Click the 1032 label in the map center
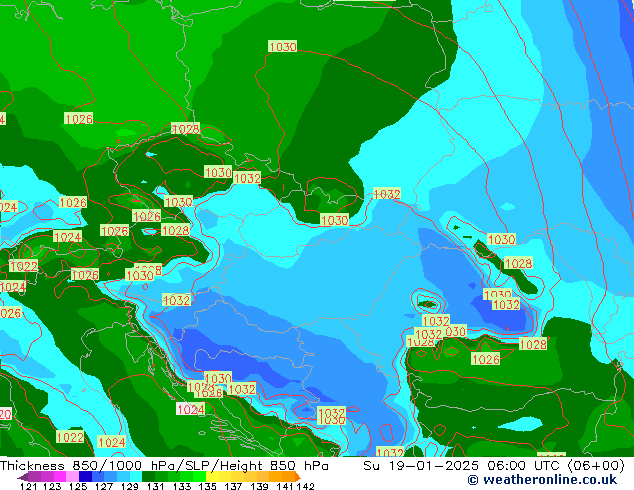634x490 pixels. point(387,194)
